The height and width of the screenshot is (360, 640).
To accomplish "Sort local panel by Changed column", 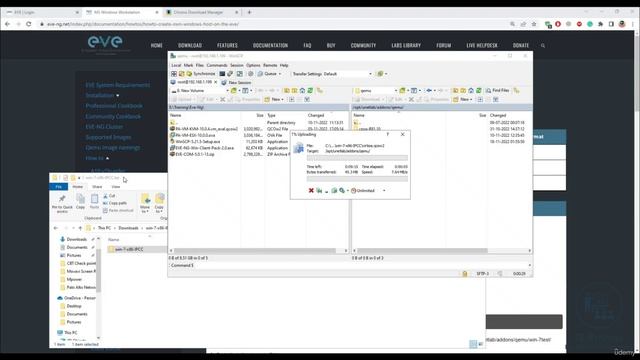I will coord(316,116).
